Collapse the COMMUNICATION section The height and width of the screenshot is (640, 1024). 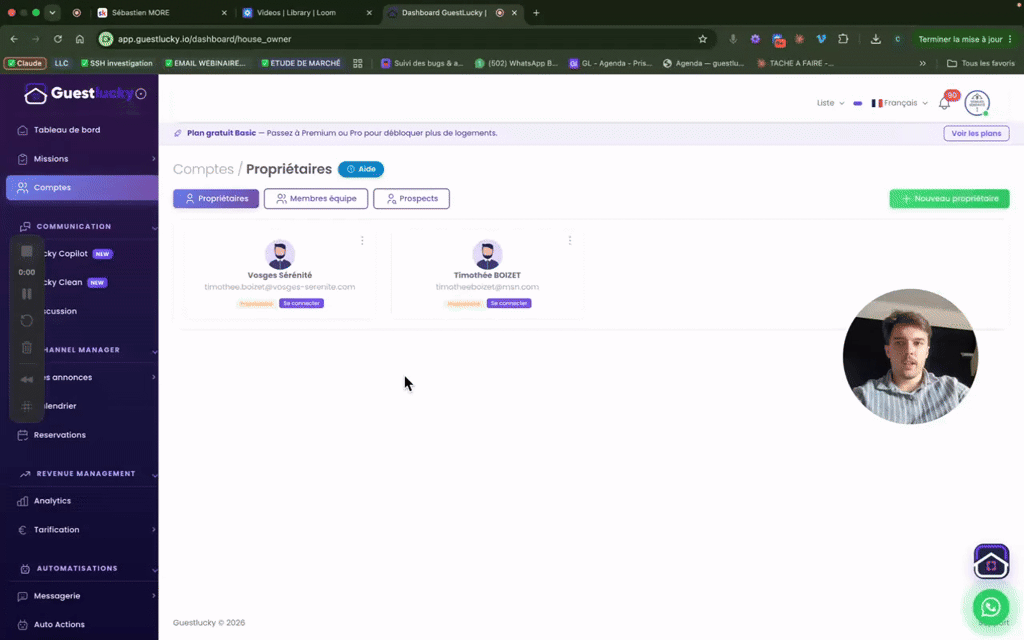click(154, 227)
